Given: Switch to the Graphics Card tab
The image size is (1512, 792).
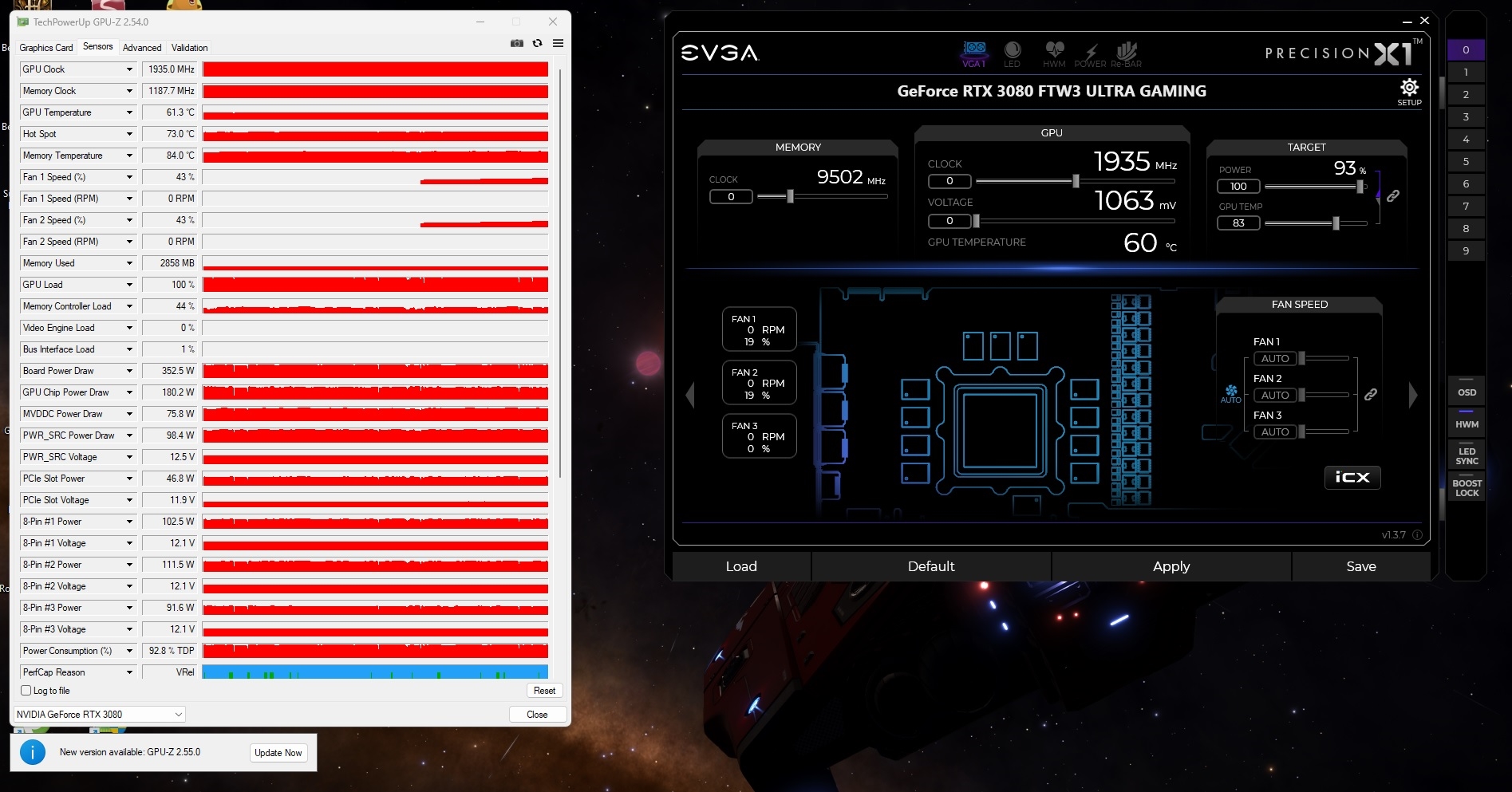Looking at the screenshot, I should (46, 48).
